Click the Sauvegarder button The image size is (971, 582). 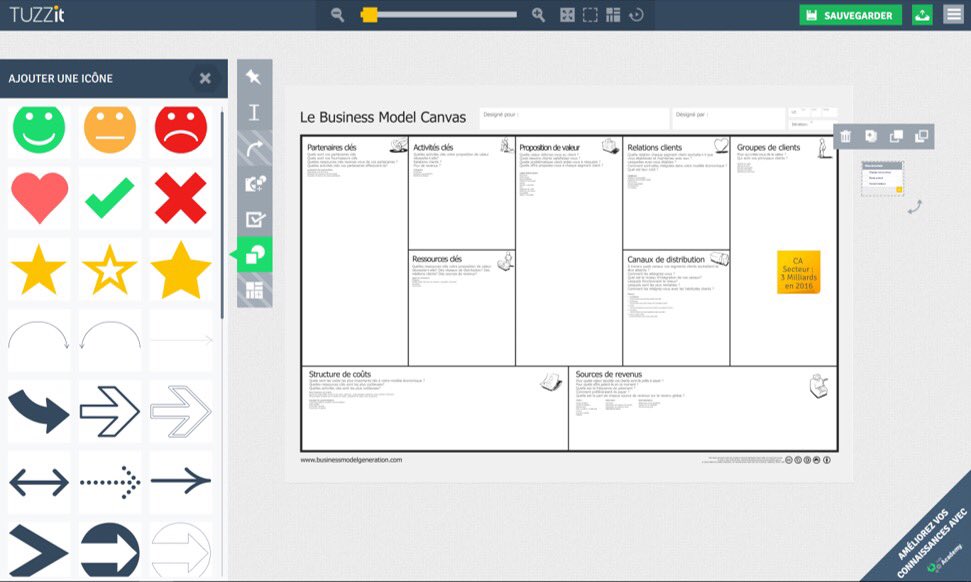click(x=850, y=15)
